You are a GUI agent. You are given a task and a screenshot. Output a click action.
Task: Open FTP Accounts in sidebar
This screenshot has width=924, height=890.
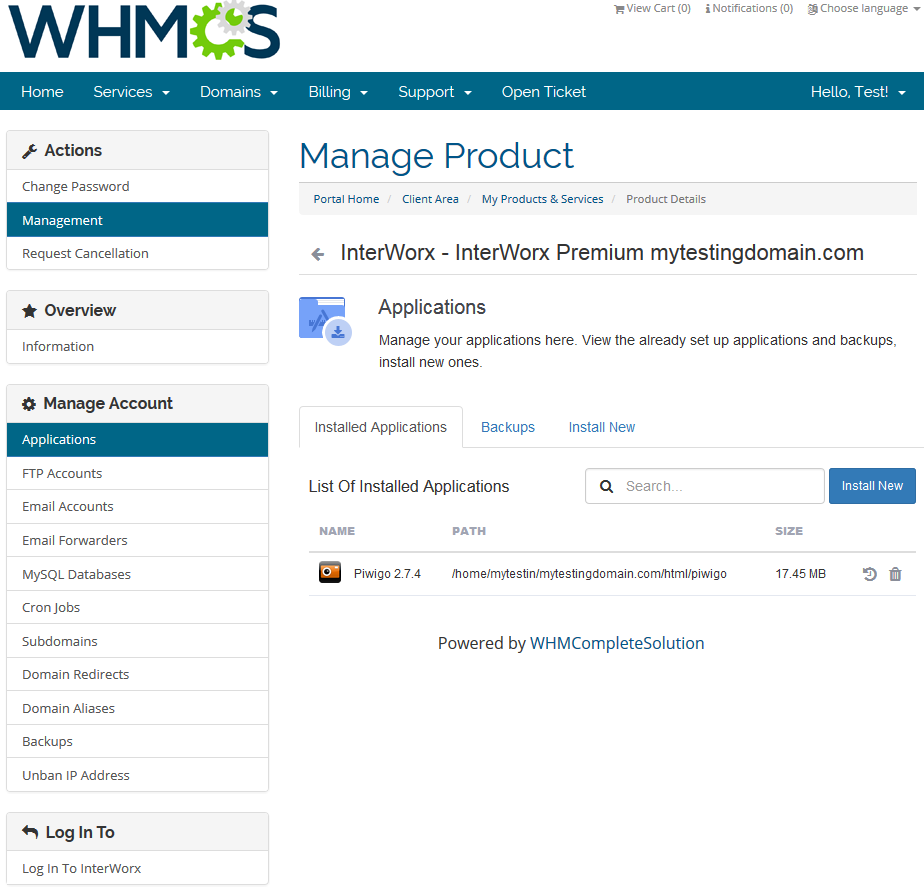(137, 473)
